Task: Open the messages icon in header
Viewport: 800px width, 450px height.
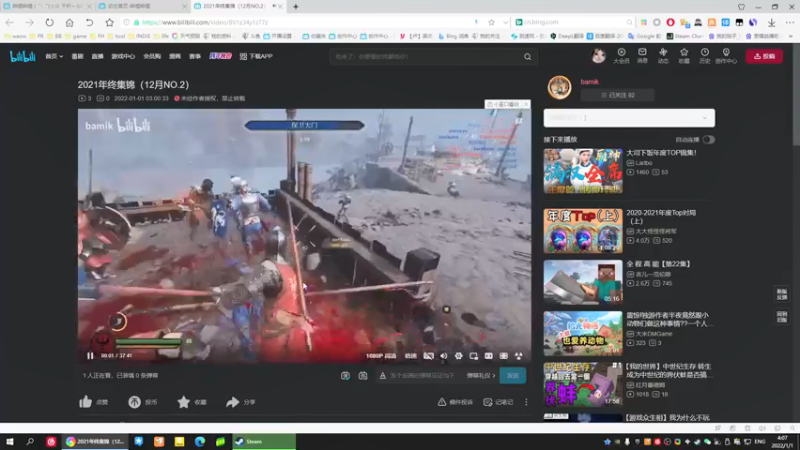Action: click(x=642, y=56)
